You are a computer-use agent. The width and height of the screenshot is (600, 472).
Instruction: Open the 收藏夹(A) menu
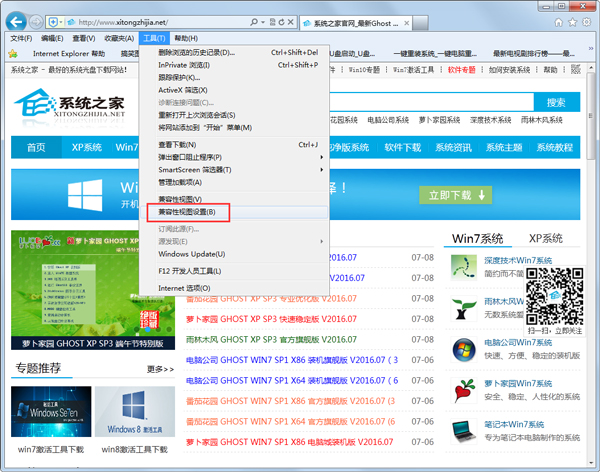point(119,38)
